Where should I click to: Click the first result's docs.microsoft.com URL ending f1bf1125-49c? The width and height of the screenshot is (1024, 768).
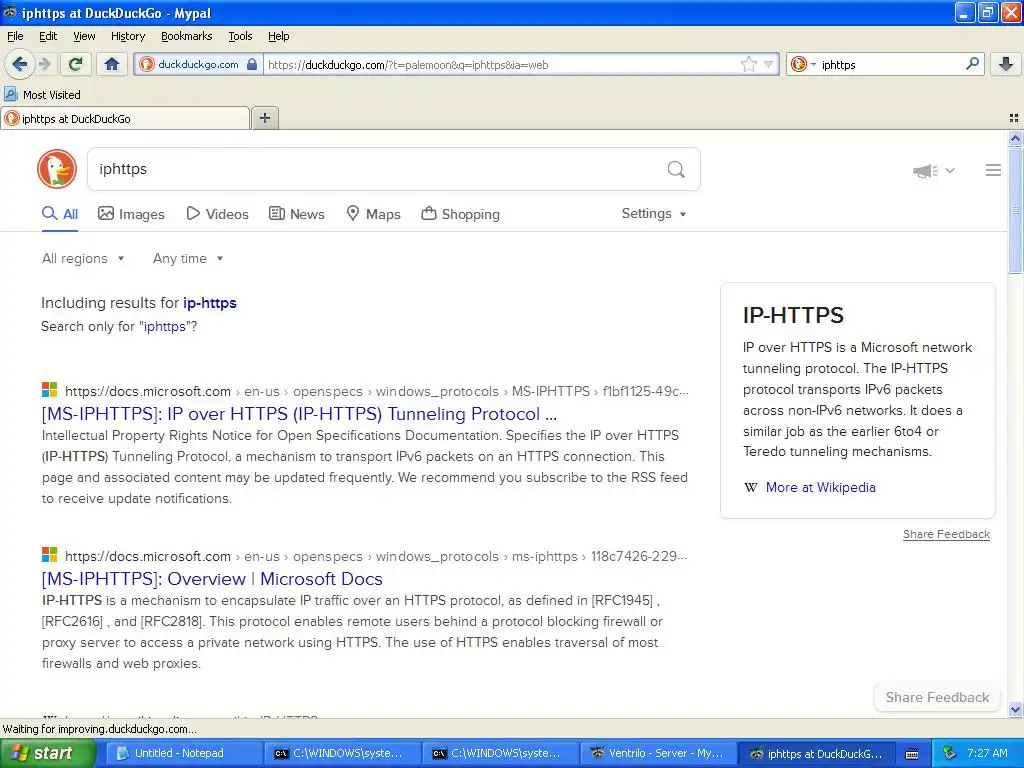[x=377, y=391]
